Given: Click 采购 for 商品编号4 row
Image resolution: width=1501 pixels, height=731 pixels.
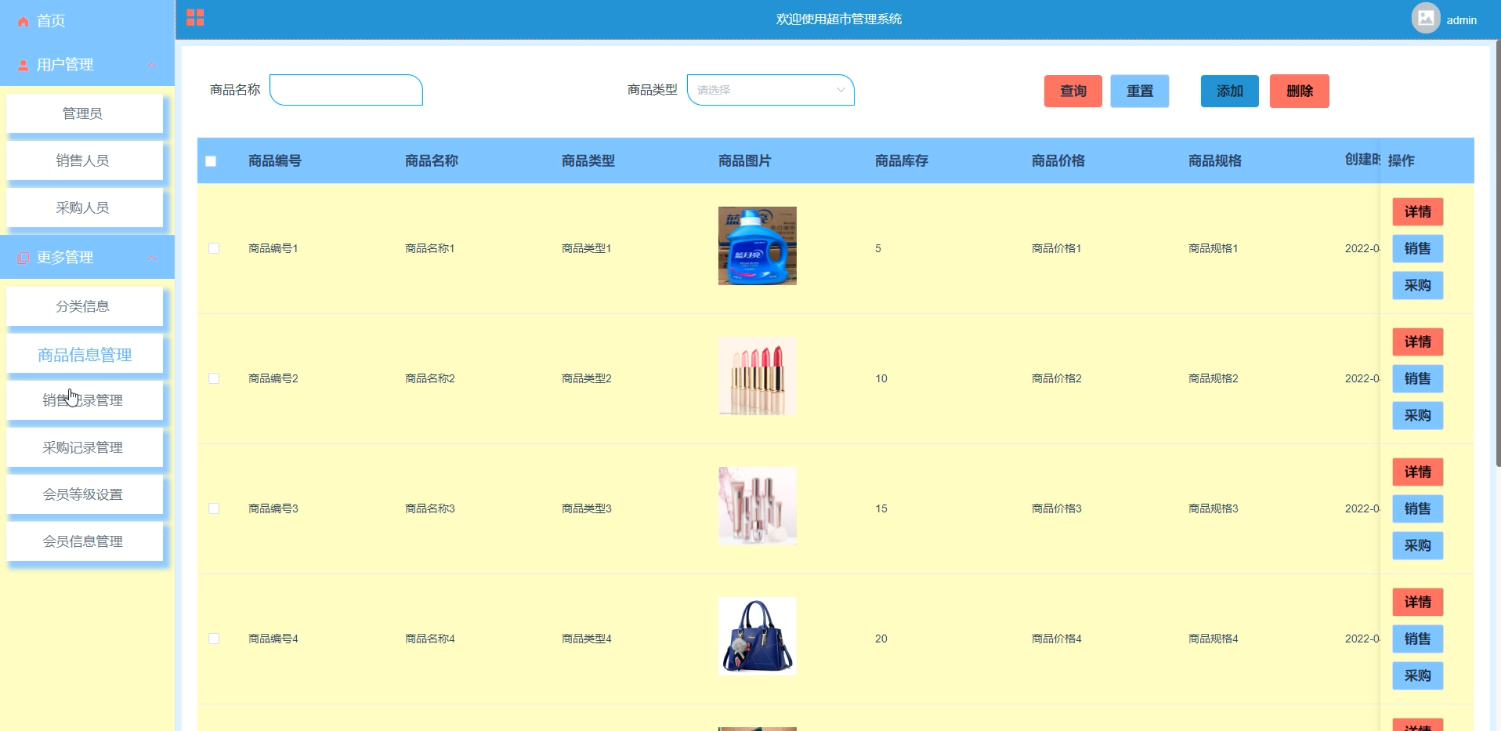Looking at the screenshot, I should point(1418,676).
